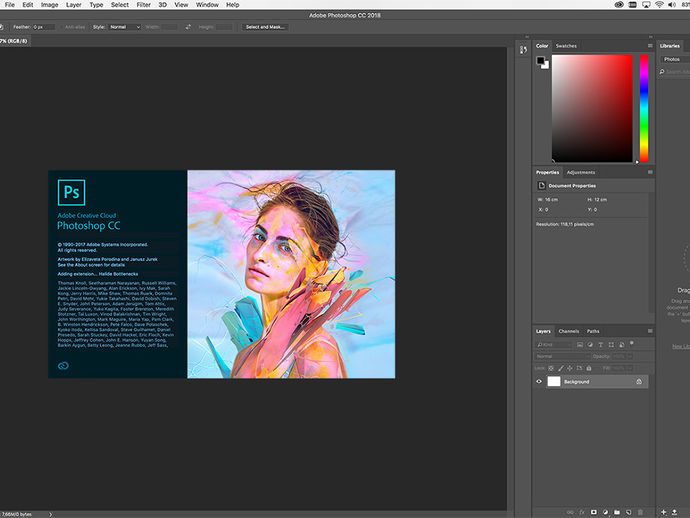This screenshot has width=690, height=518.
Task: Open the View menu
Action: (x=181, y=5)
